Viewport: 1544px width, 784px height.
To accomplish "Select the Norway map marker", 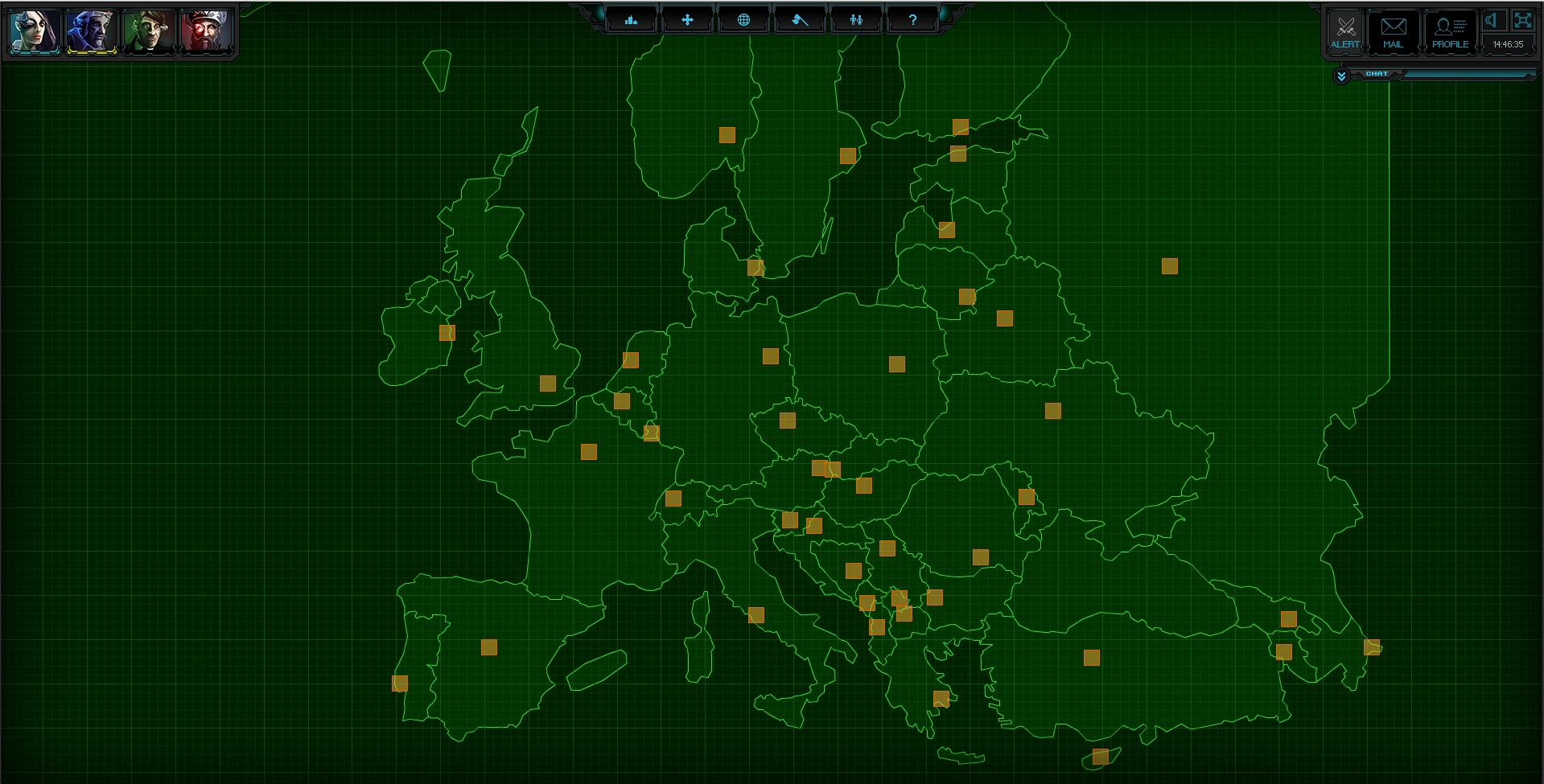I will pyautogui.click(x=727, y=135).
